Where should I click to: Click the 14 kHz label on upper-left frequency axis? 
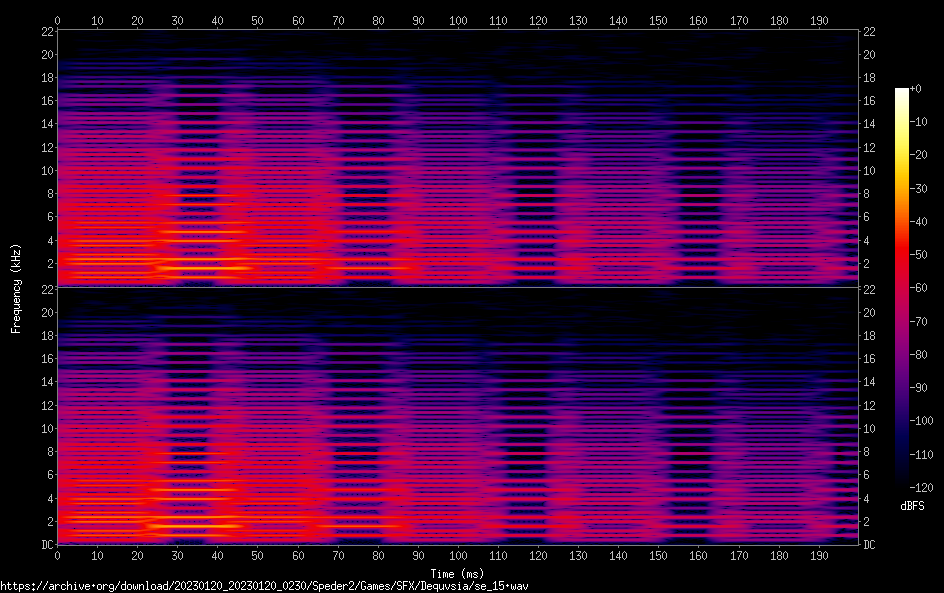46,124
